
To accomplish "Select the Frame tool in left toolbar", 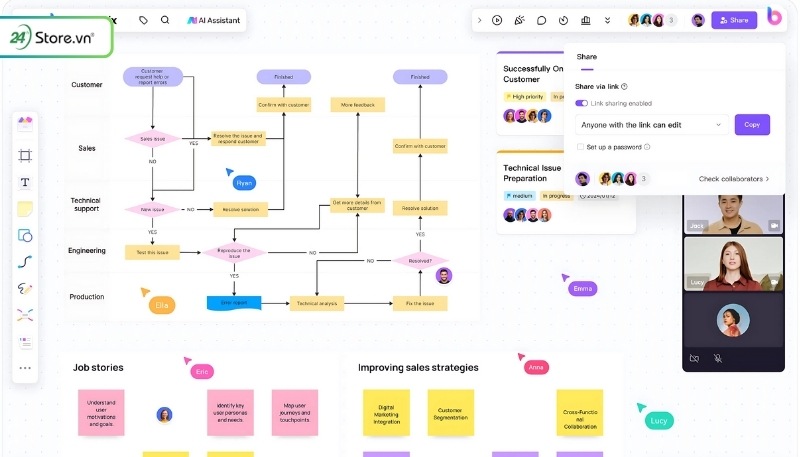I will tap(25, 156).
